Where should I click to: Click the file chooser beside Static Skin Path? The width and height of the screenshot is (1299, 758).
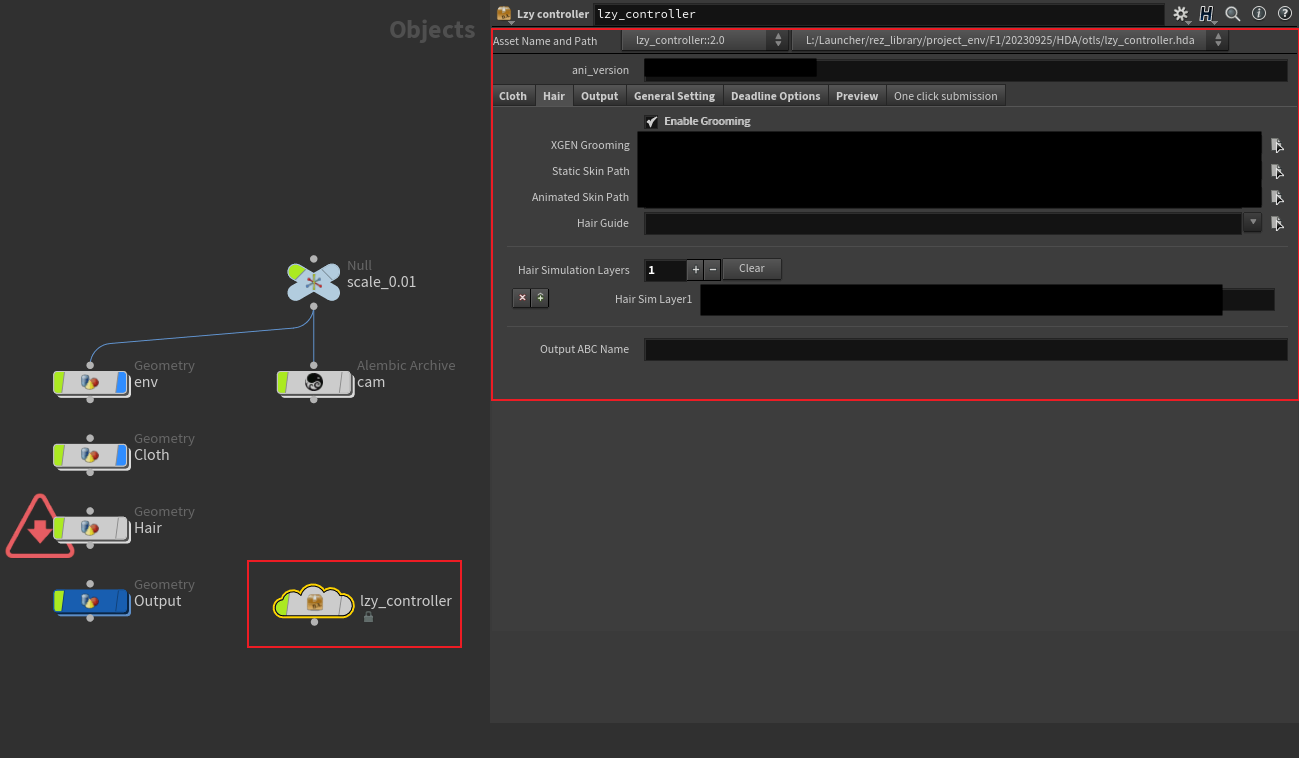pos(1277,171)
